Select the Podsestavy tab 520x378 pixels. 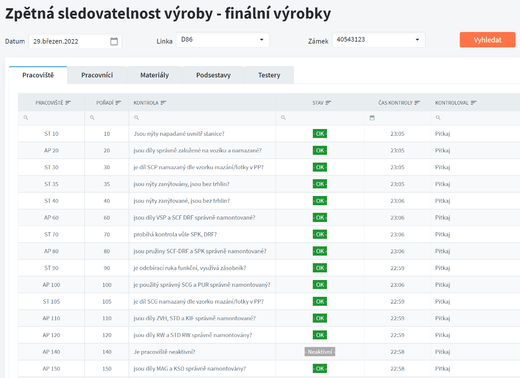(213, 75)
